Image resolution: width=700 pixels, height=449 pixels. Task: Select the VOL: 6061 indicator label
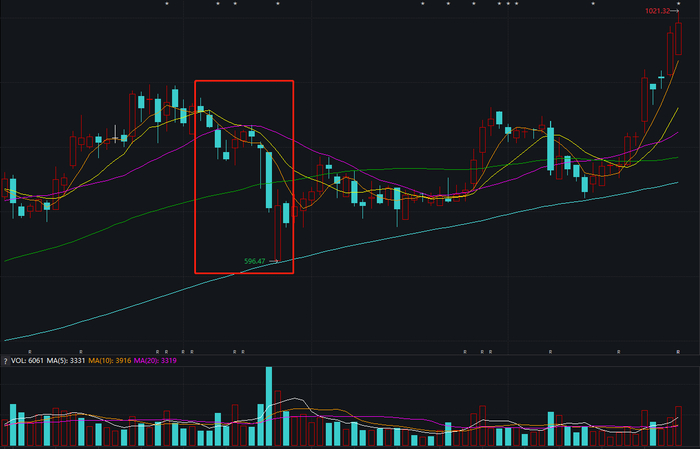tap(27, 361)
